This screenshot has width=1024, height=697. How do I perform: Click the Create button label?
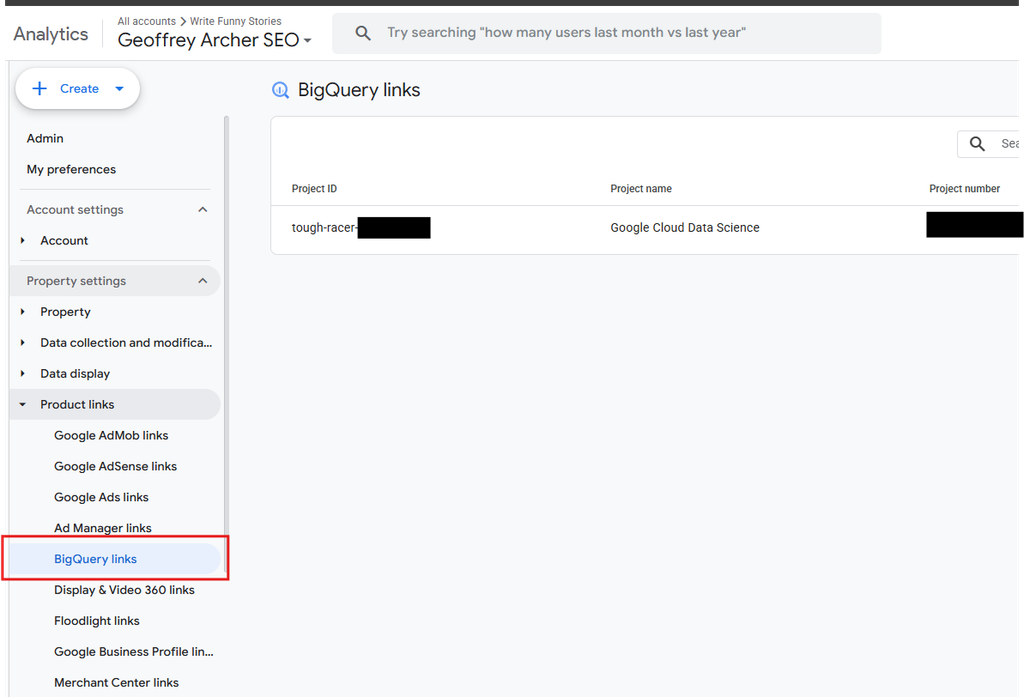pyautogui.click(x=79, y=89)
